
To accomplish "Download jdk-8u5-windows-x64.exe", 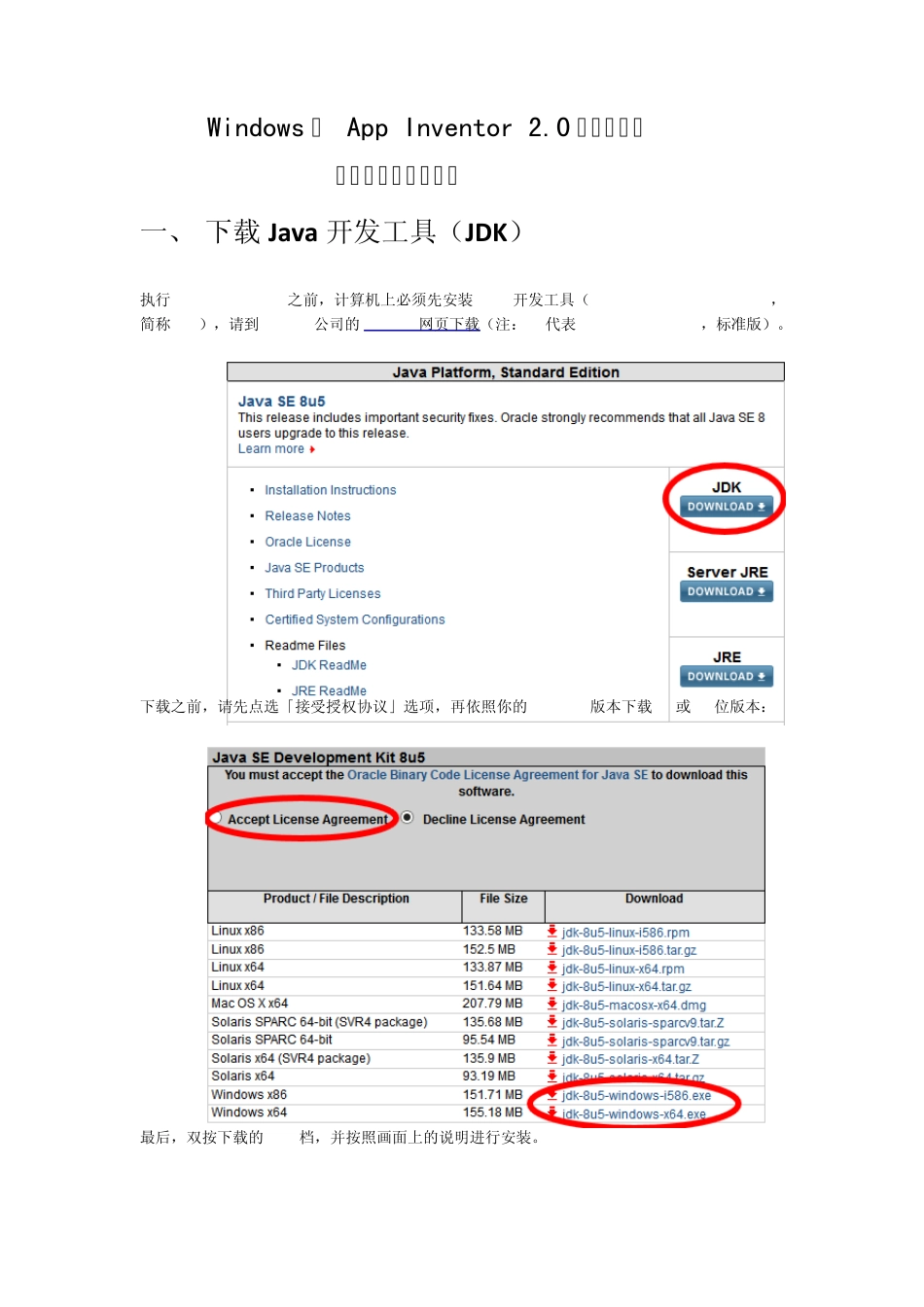I will click(x=634, y=1114).
